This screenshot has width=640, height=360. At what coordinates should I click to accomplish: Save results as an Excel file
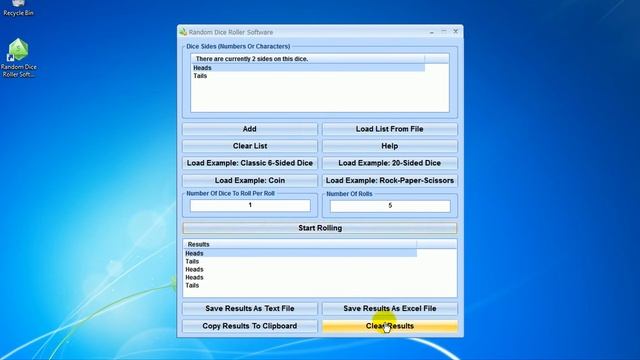389,309
